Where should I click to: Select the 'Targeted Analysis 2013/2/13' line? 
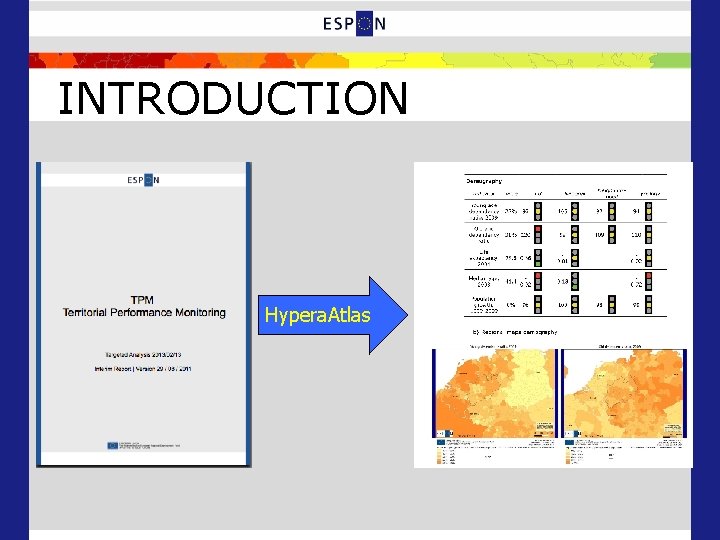(143, 355)
